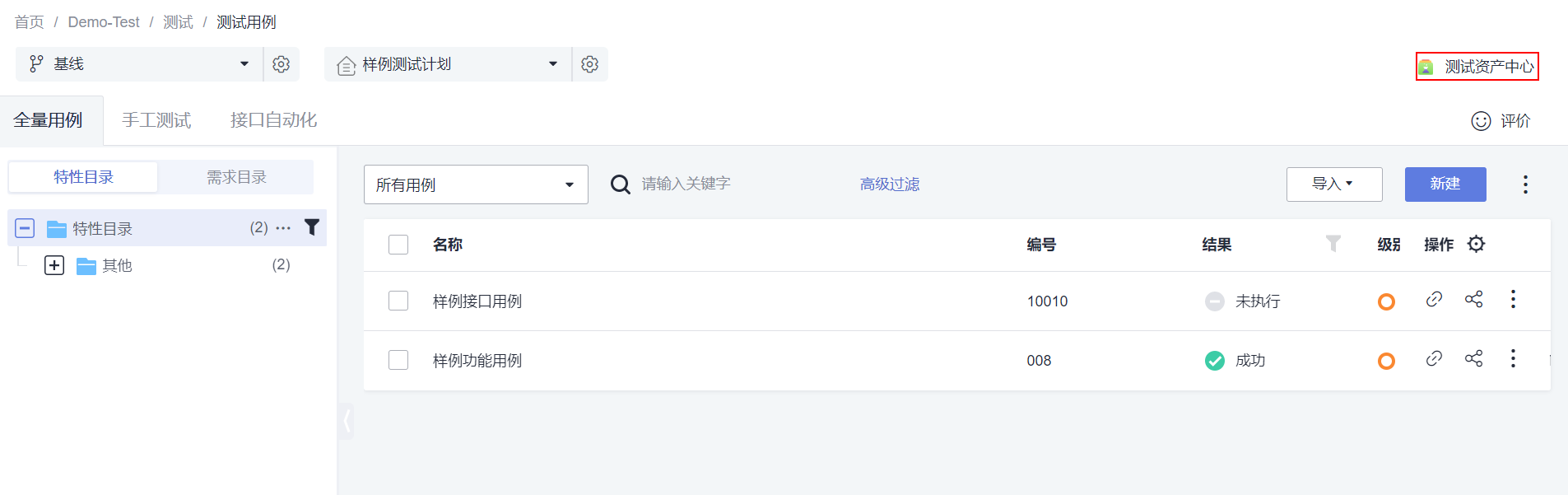Click the share icon for 样例功能用例
Image resolution: width=1568 pixels, height=495 pixels.
(1474, 358)
